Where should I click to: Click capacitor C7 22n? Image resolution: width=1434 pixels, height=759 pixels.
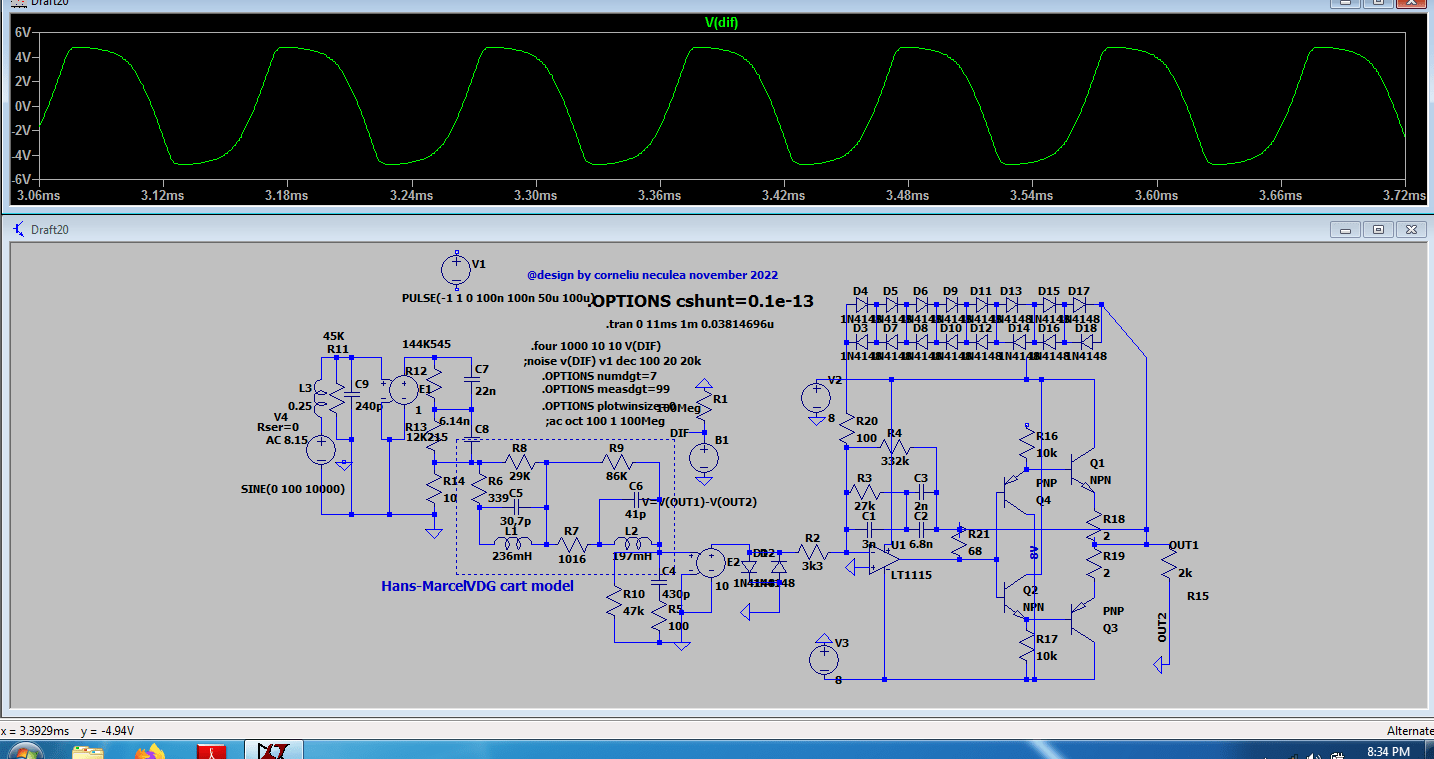tap(472, 380)
